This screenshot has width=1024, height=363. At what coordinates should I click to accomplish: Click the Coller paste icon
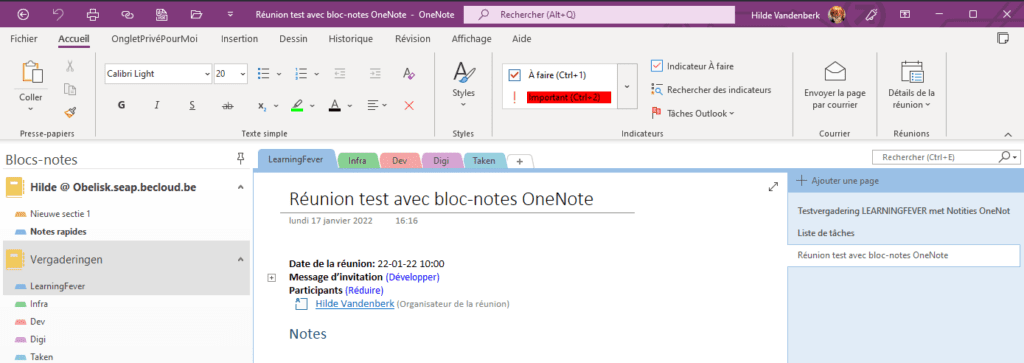pyautogui.click(x=31, y=72)
